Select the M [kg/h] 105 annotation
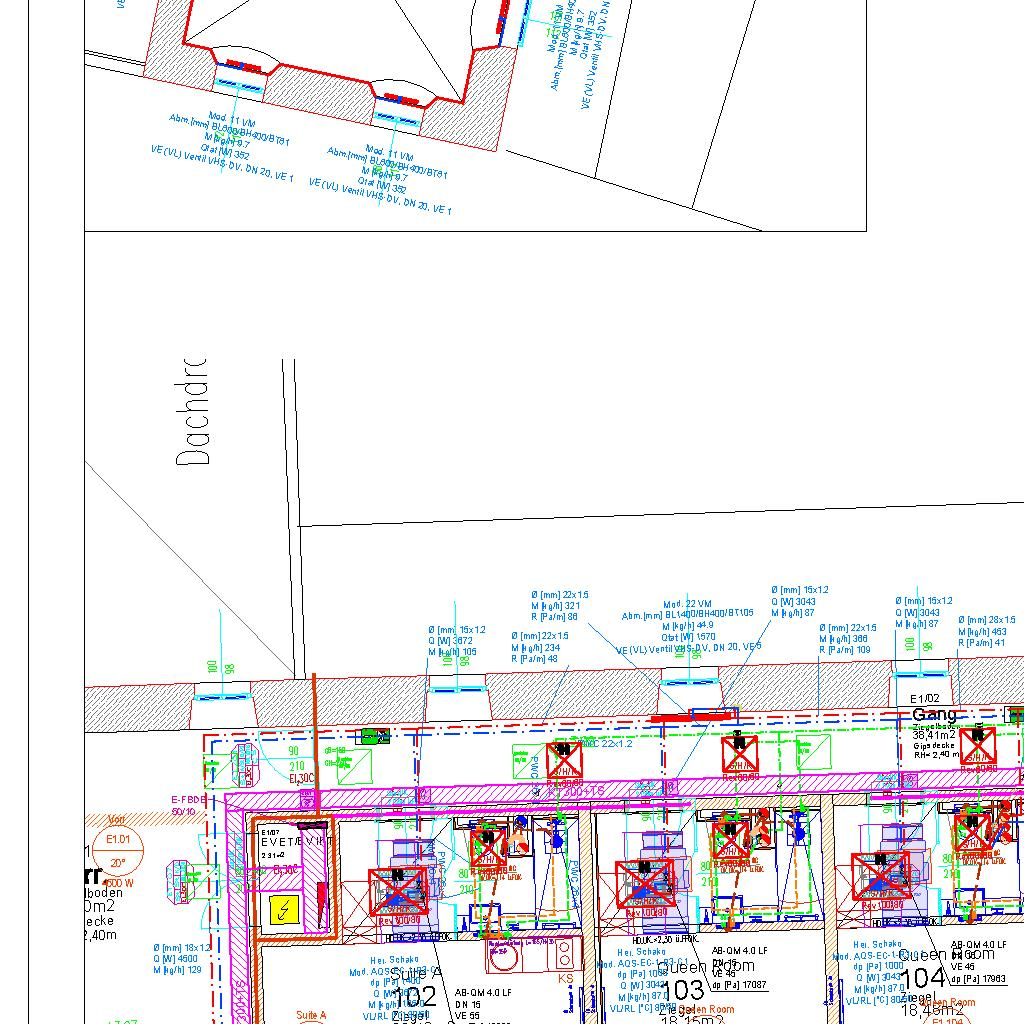 pos(453,652)
